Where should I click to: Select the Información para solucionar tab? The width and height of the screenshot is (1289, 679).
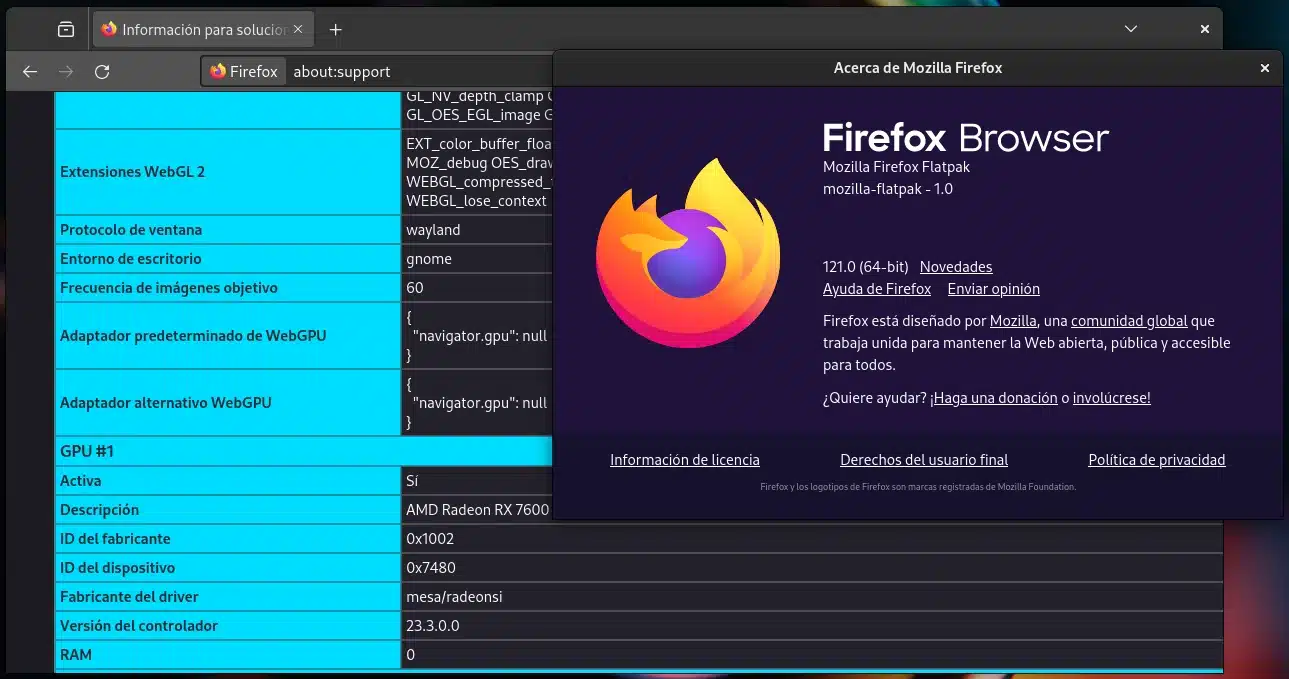[203, 30]
